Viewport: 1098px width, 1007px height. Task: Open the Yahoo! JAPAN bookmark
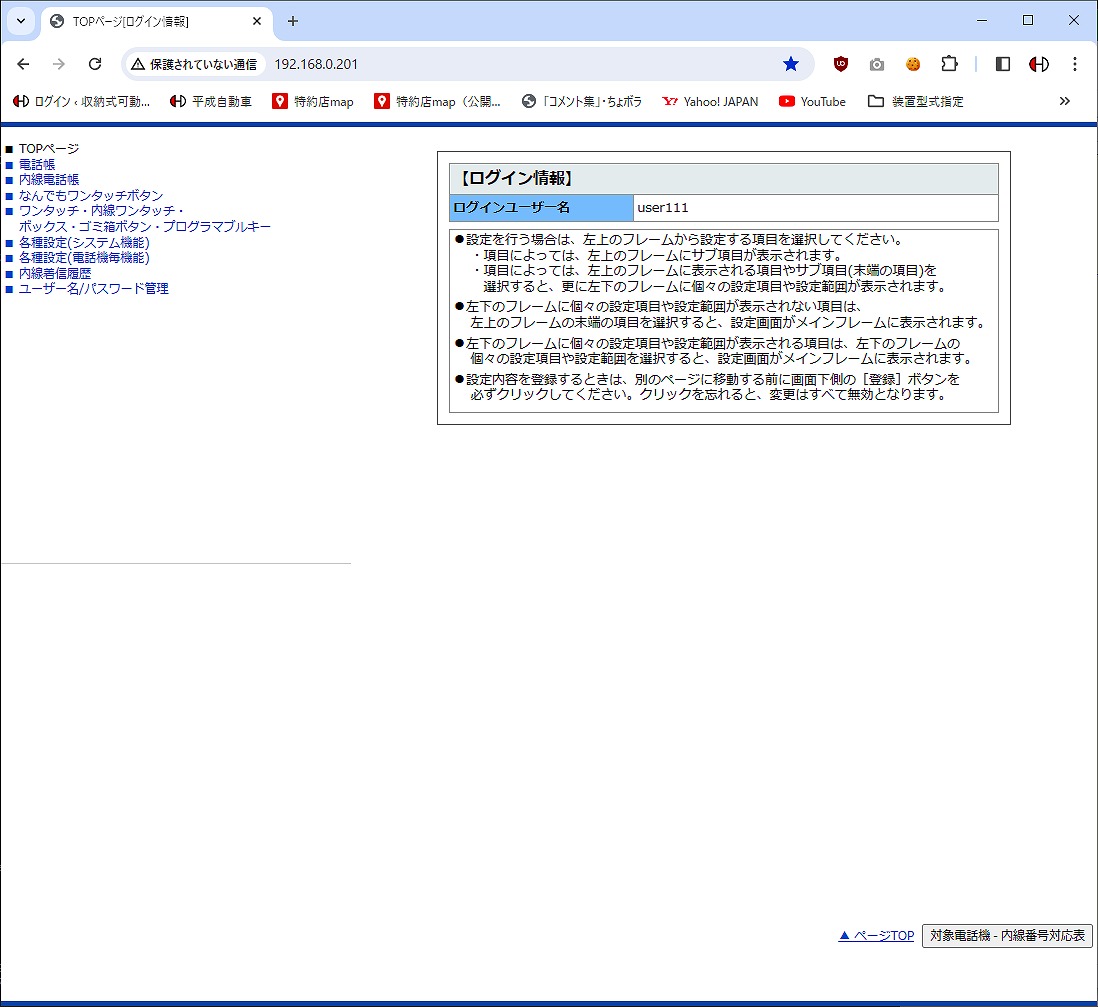click(x=710, y=101)
